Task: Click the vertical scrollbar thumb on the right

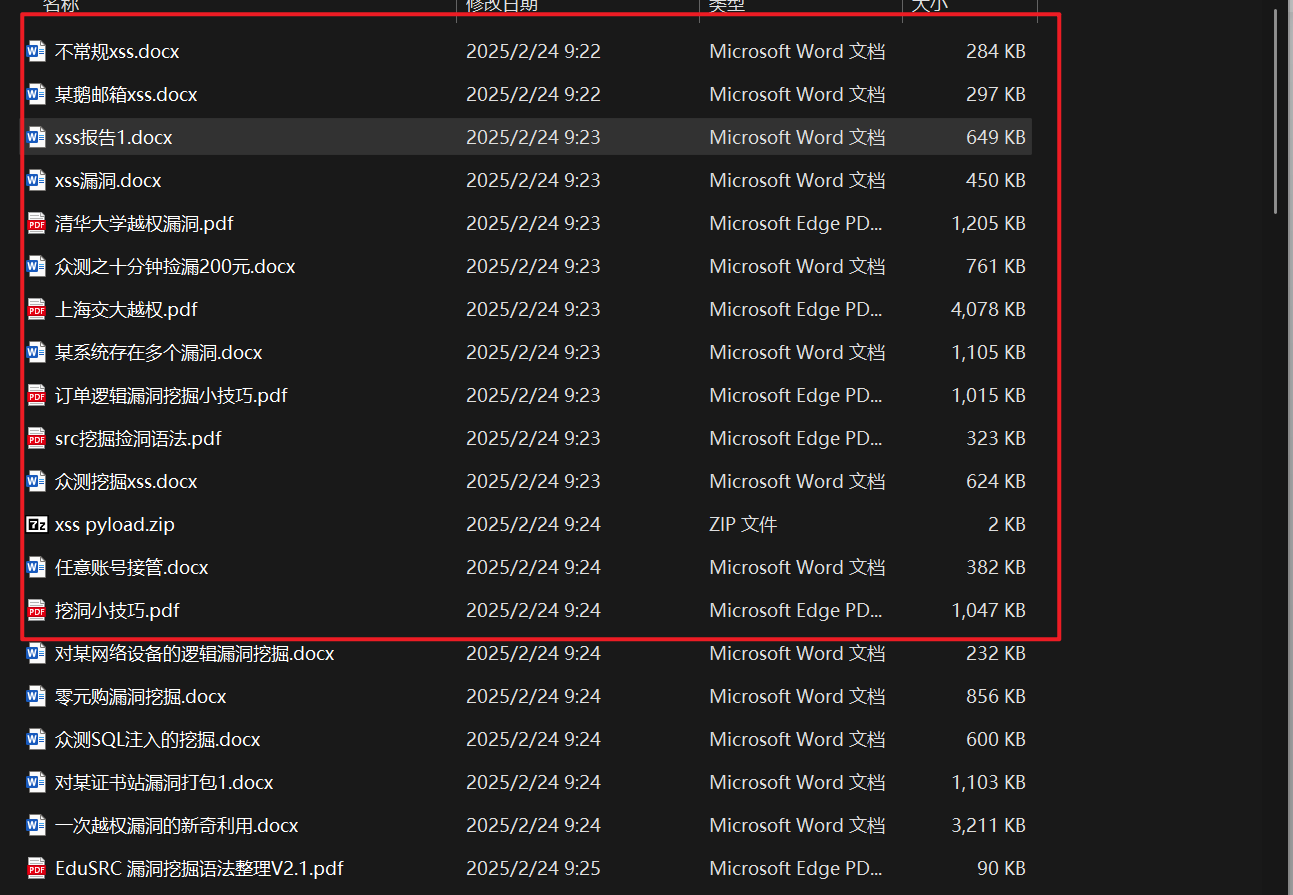Action: (x=1274, y=110)
